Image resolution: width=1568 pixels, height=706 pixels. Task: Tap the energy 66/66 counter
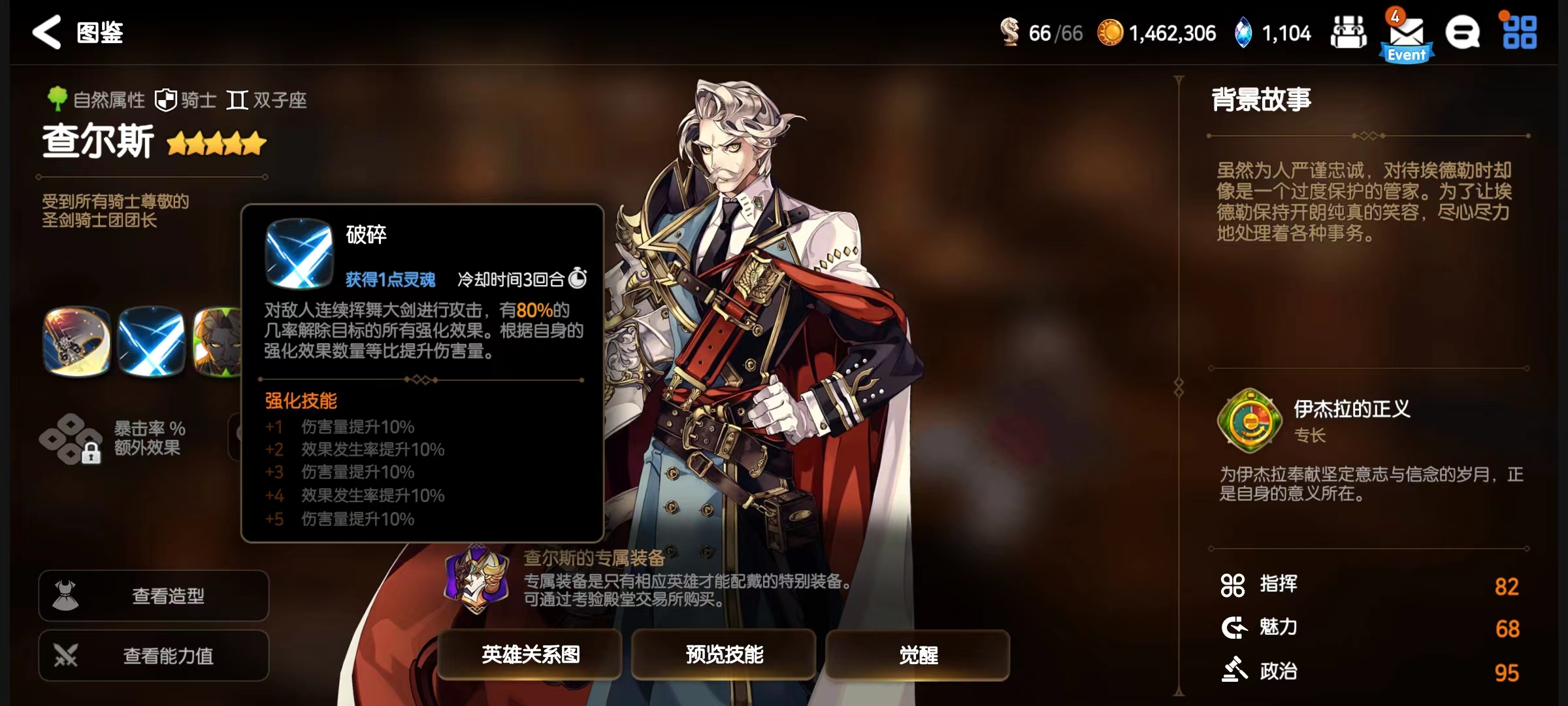click(x=1041, y=33)
